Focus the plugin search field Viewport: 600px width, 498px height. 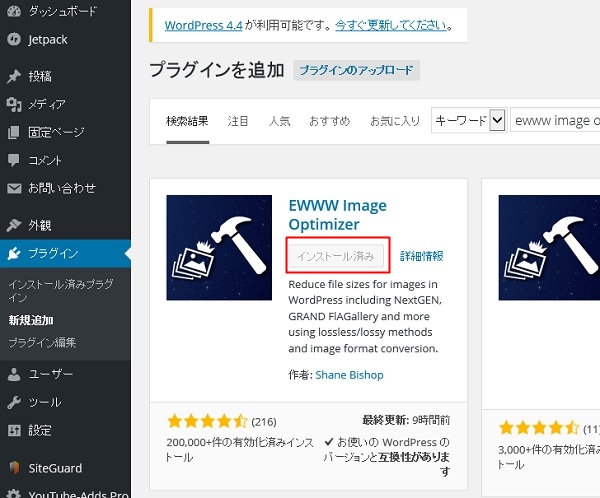(x=555, y=120)
